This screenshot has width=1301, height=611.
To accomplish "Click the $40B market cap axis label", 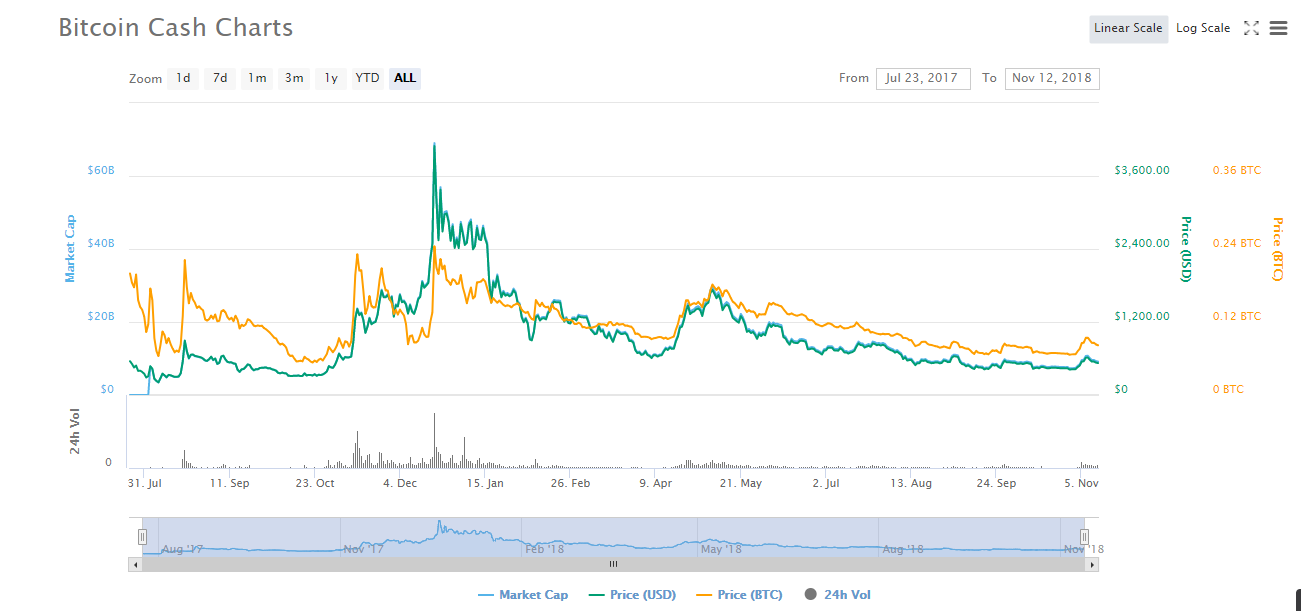I will tap(101, 244).
